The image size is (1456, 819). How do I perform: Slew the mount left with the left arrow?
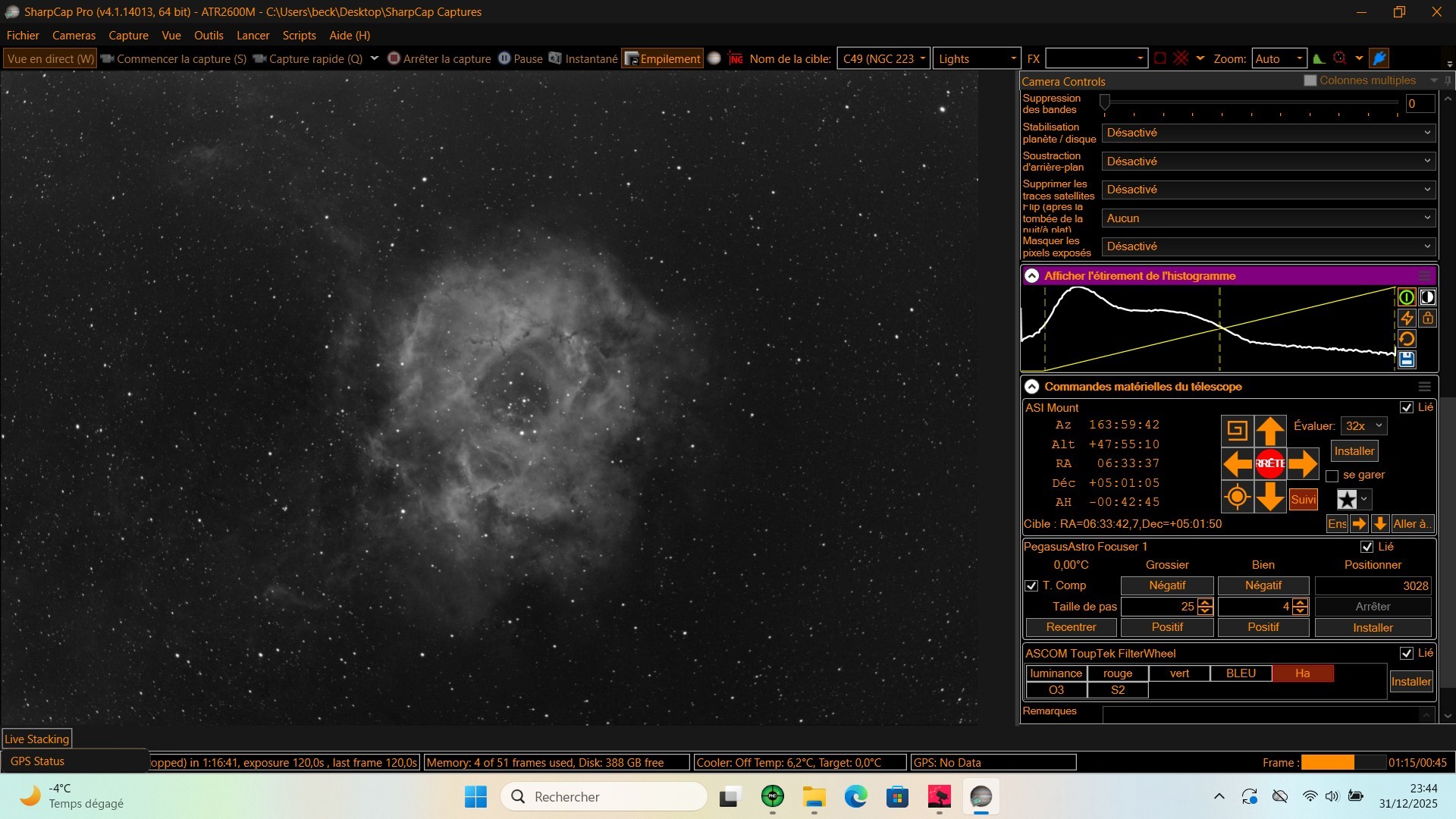1238,463
